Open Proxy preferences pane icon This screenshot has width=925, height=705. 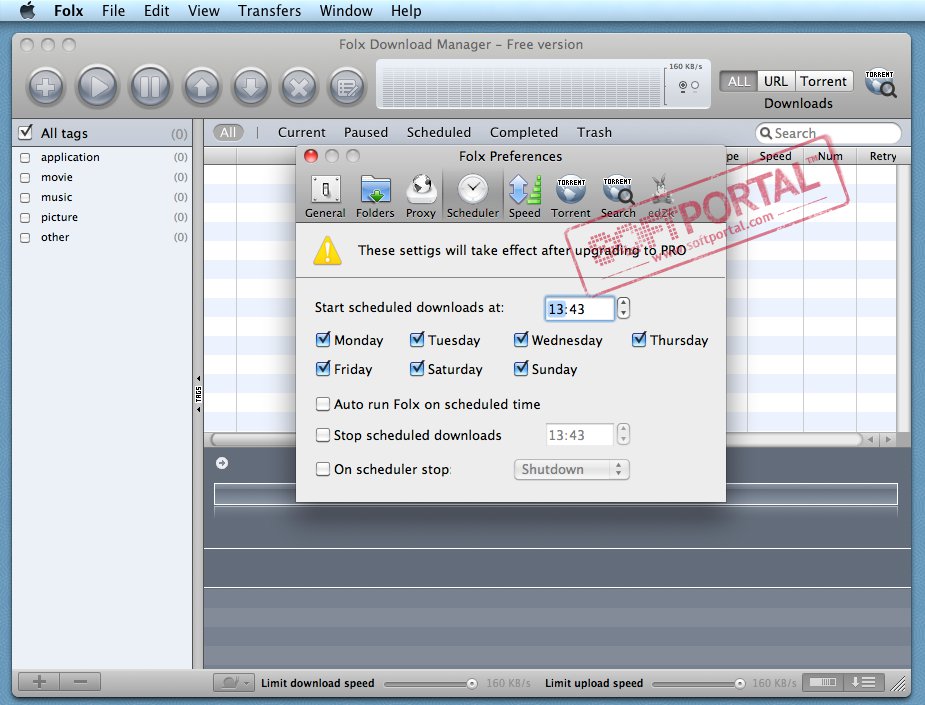421,197
